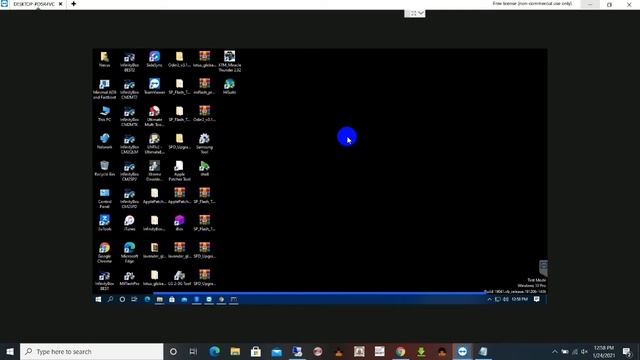This screenshot has width=640, height=360.
Task: Open the local taskbar clock and date
Action: [604, 351]
